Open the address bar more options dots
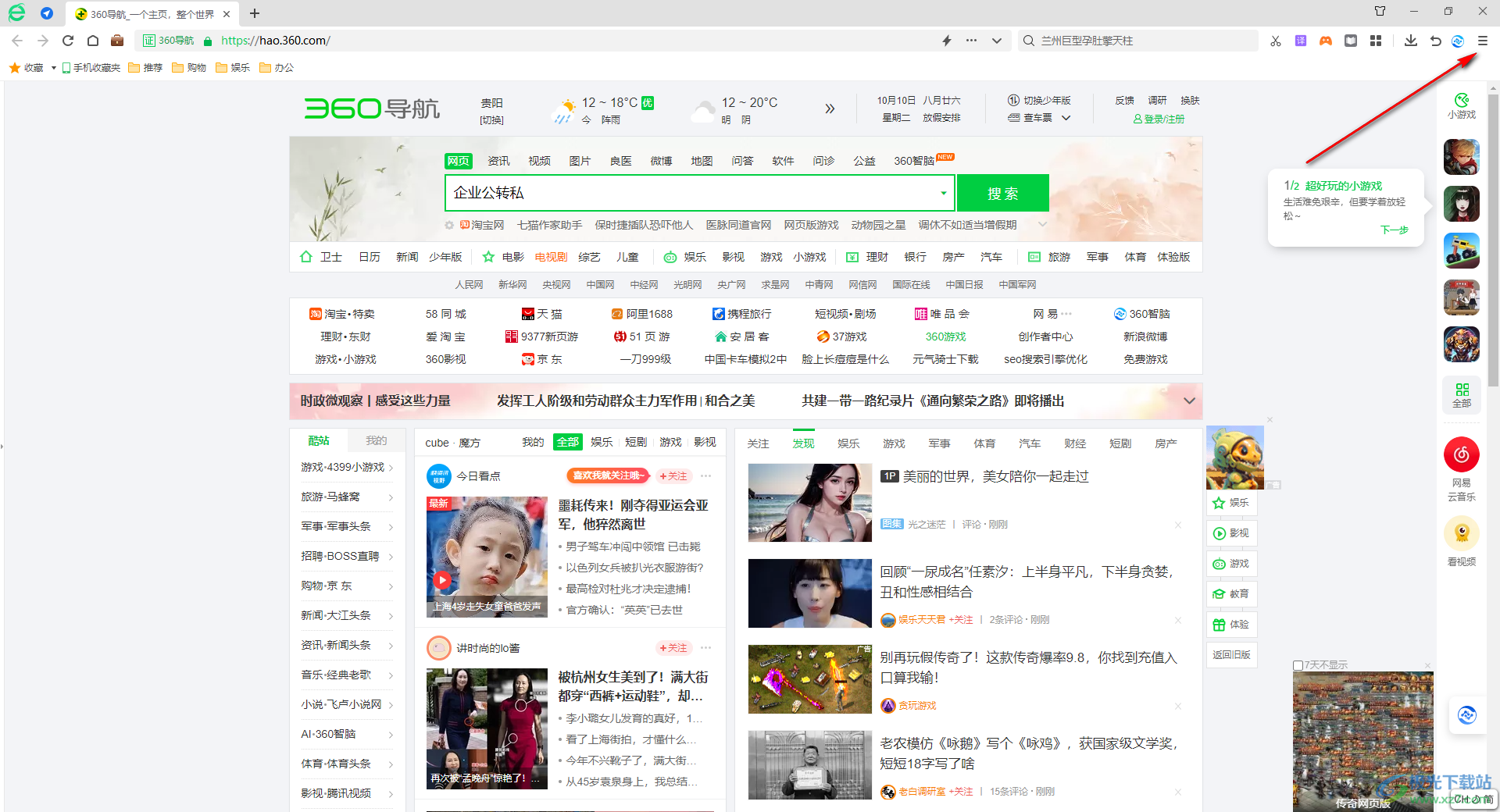 click(x=971, y=41)
